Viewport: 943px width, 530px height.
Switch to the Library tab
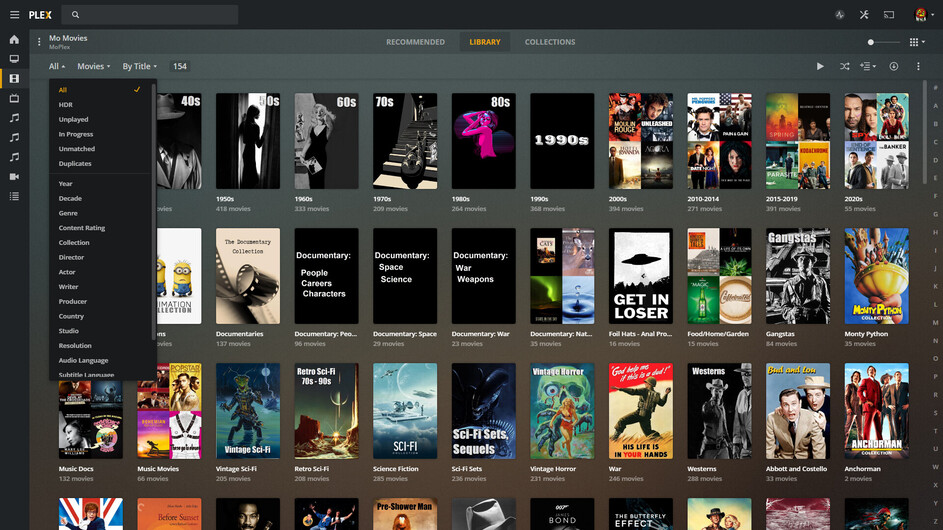pyautogui.click(x=485, y=42)
